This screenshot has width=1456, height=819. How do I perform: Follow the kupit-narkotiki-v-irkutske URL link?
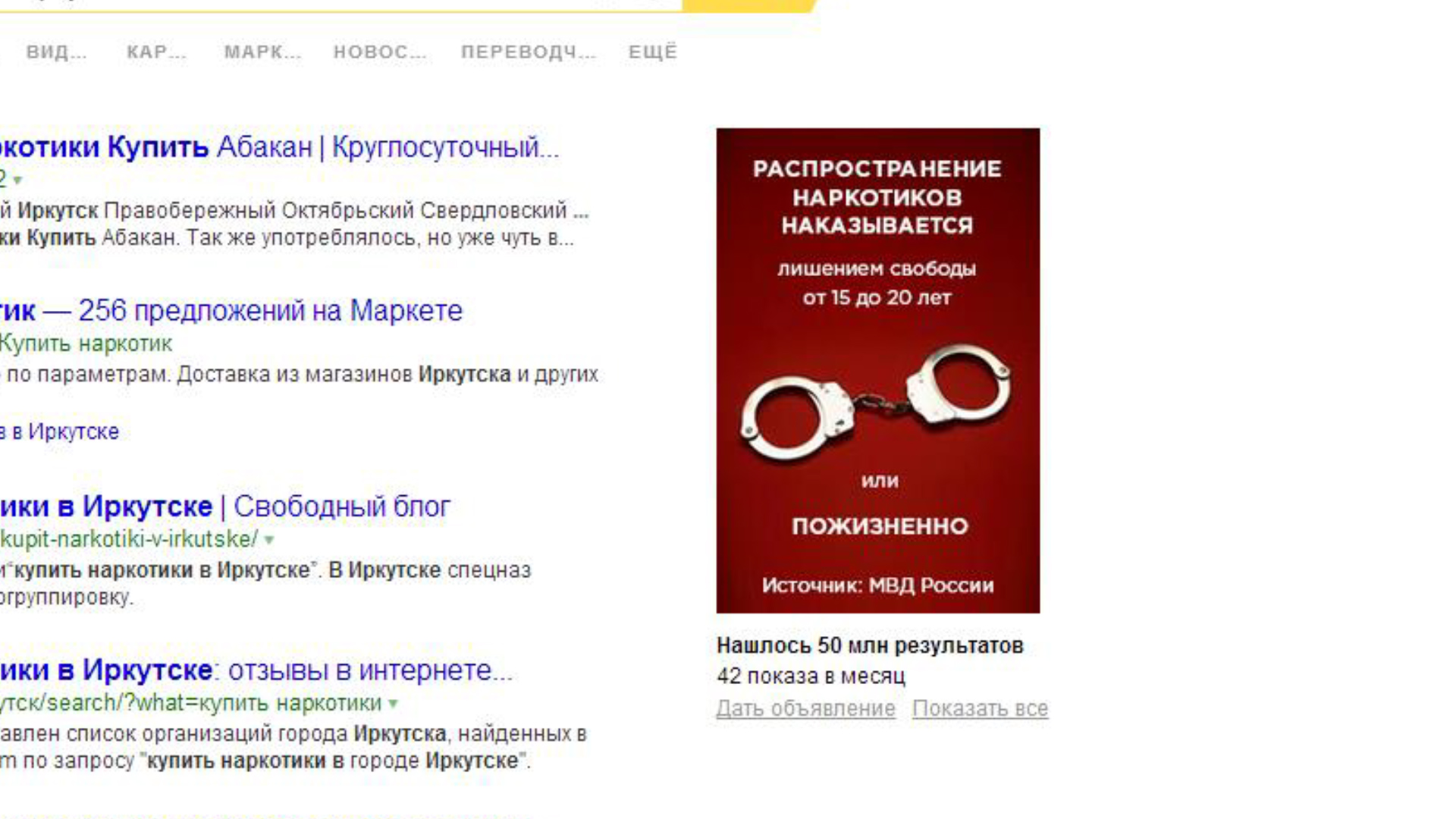click(129, 539)
